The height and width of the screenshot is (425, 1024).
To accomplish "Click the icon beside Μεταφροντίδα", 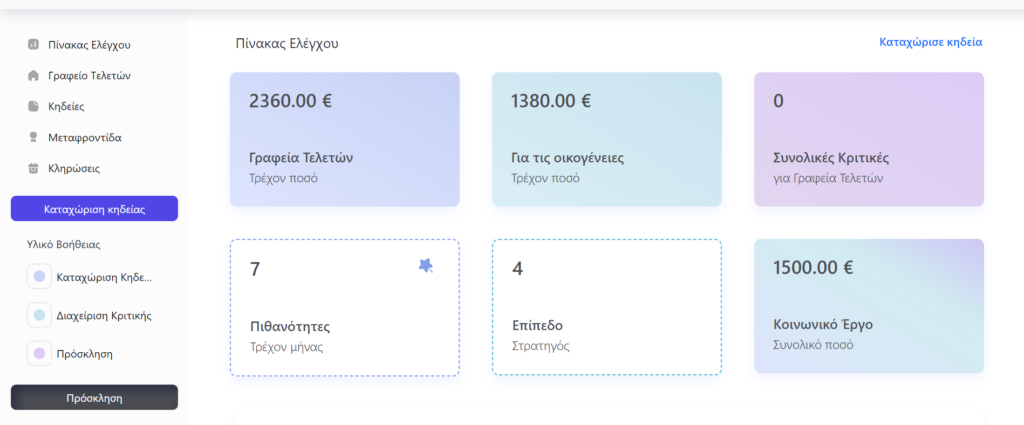I will (33, 137).
